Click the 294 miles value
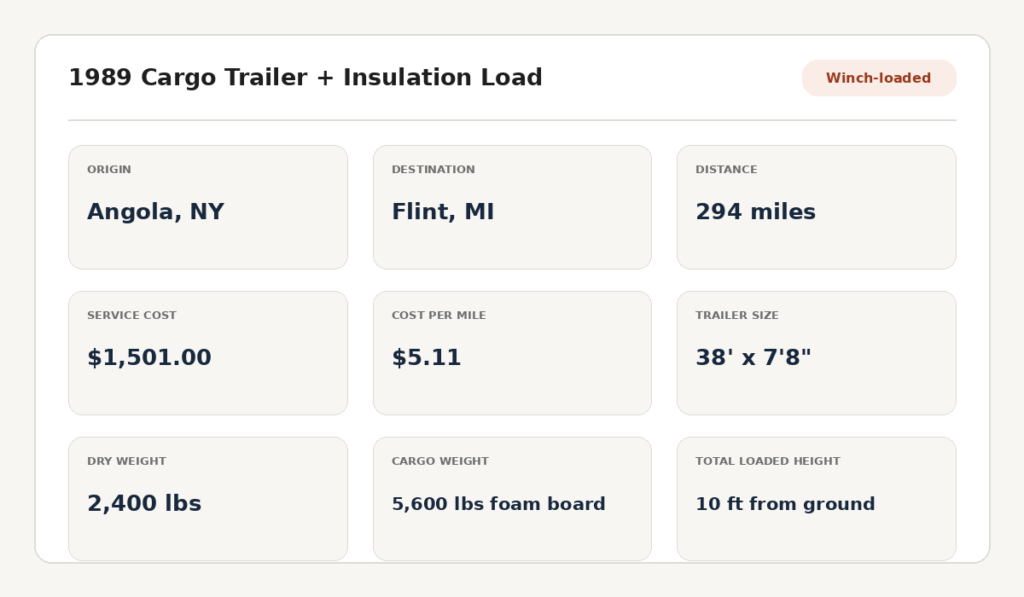The width and height of the screenshot is (1024, 597). (x=756, y=212)
